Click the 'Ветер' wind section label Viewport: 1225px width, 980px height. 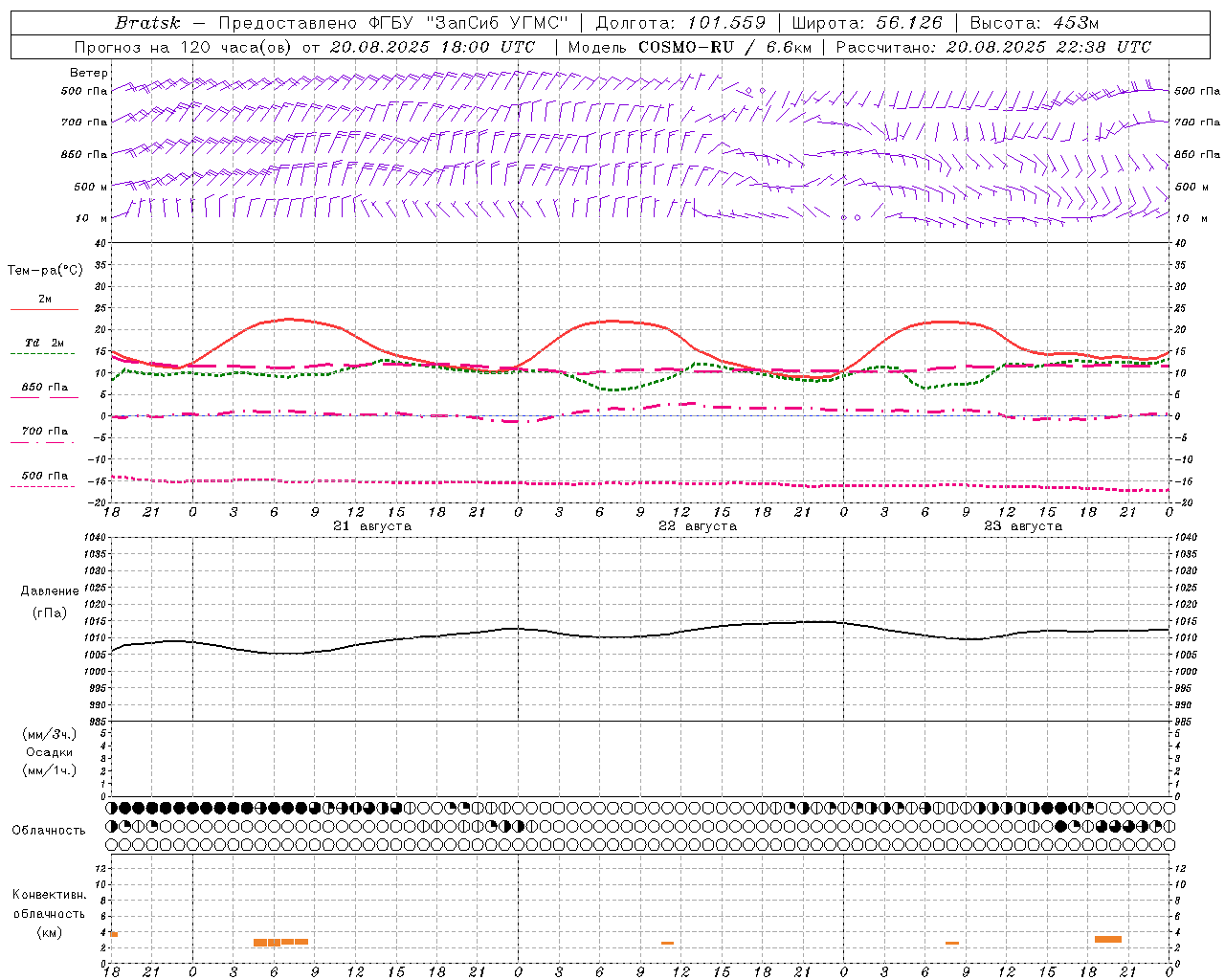89,73
